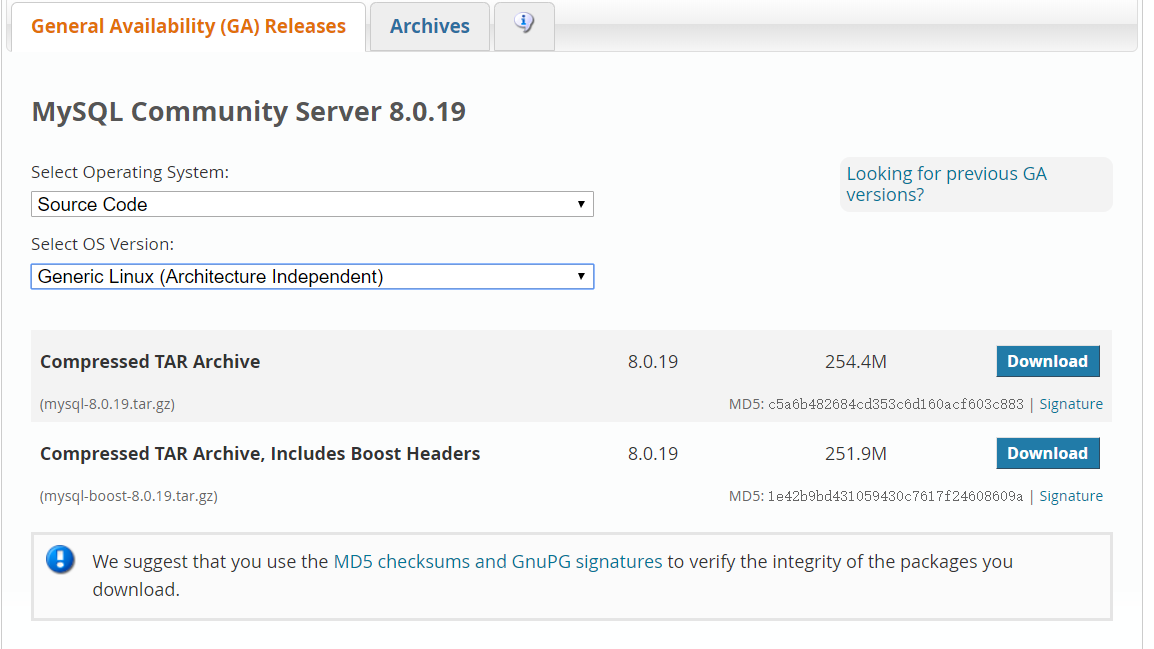Open the info icon tab
This screenshot has width=1154, height=649.
pyautogui.click(x=524, y=26)
